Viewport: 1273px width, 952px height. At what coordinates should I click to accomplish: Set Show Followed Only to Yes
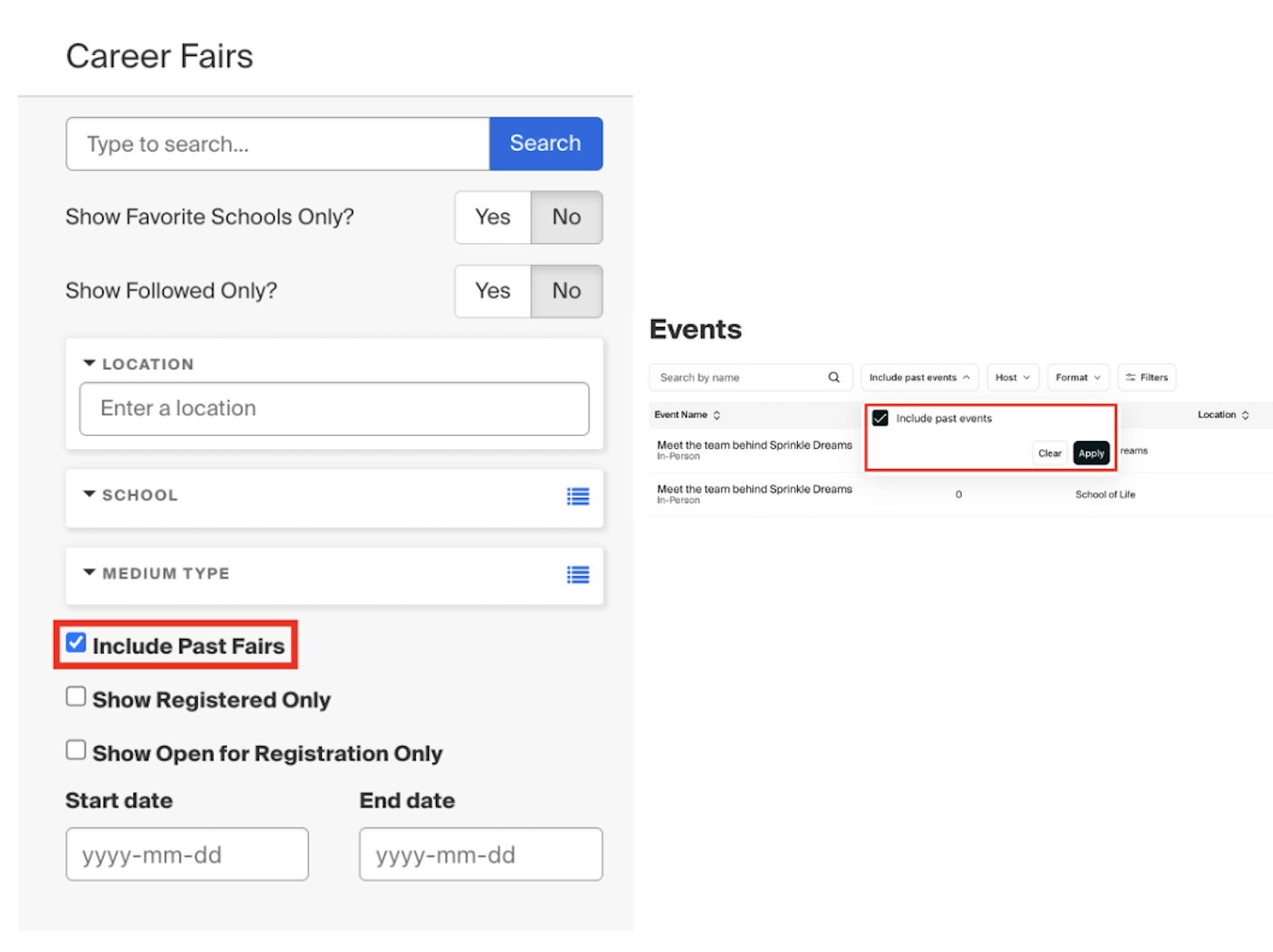coord(492,291)
